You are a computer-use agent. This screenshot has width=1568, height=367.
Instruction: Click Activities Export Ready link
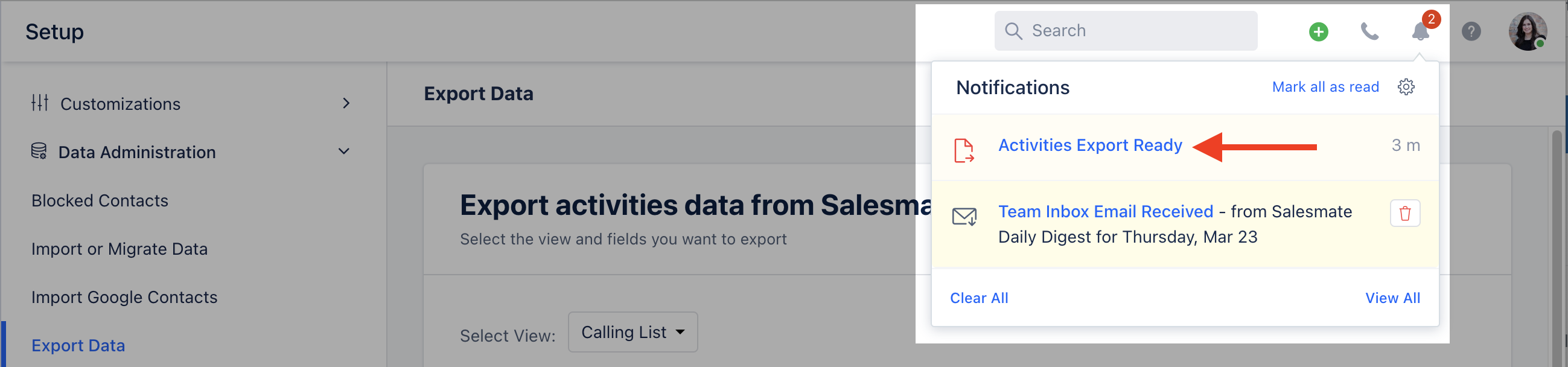coord(1089,145)
